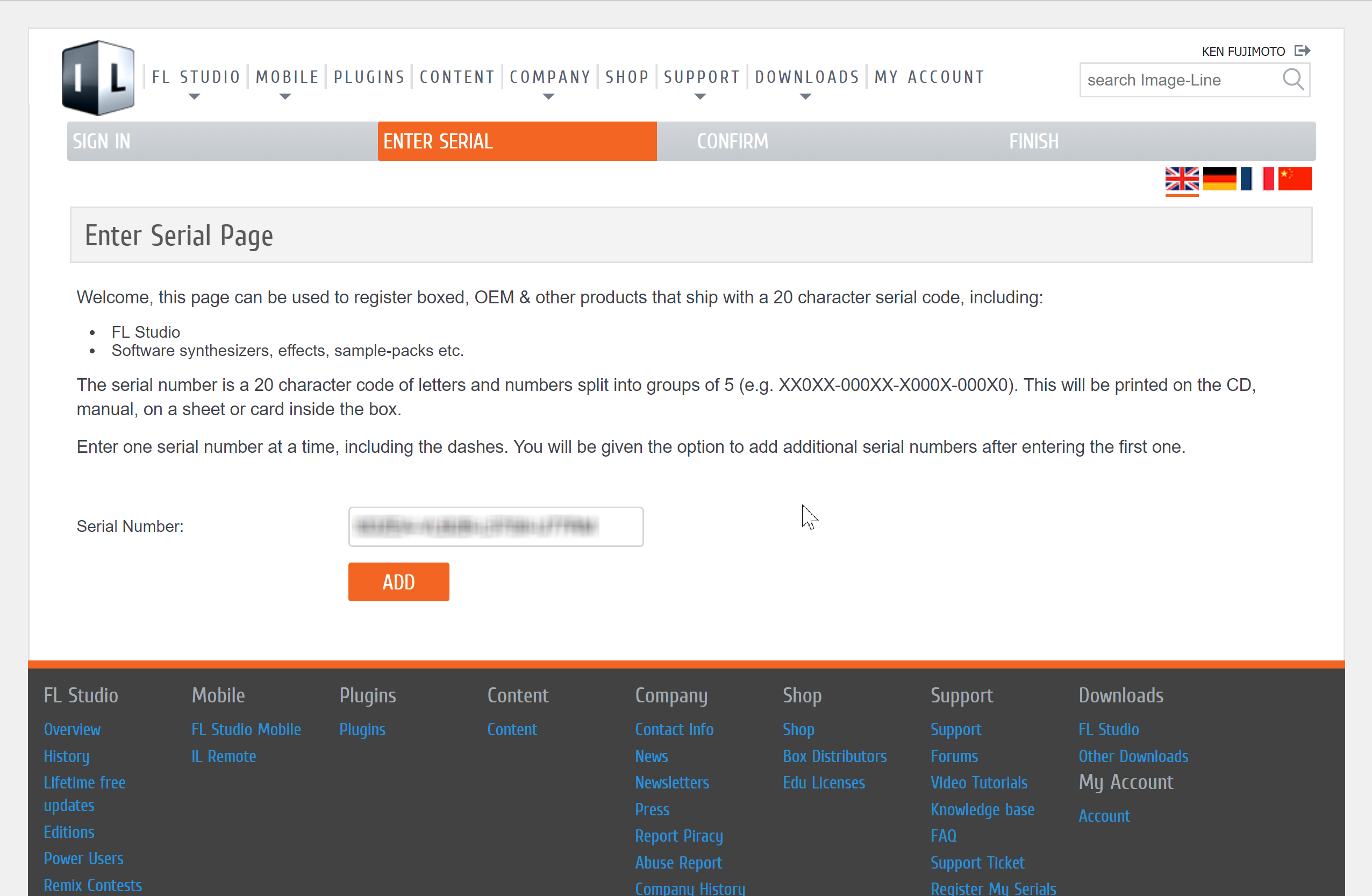This screenshot has width=1372, height=896.
Task: Open the SUPPORT nav menu
Action: coord(702,77)
